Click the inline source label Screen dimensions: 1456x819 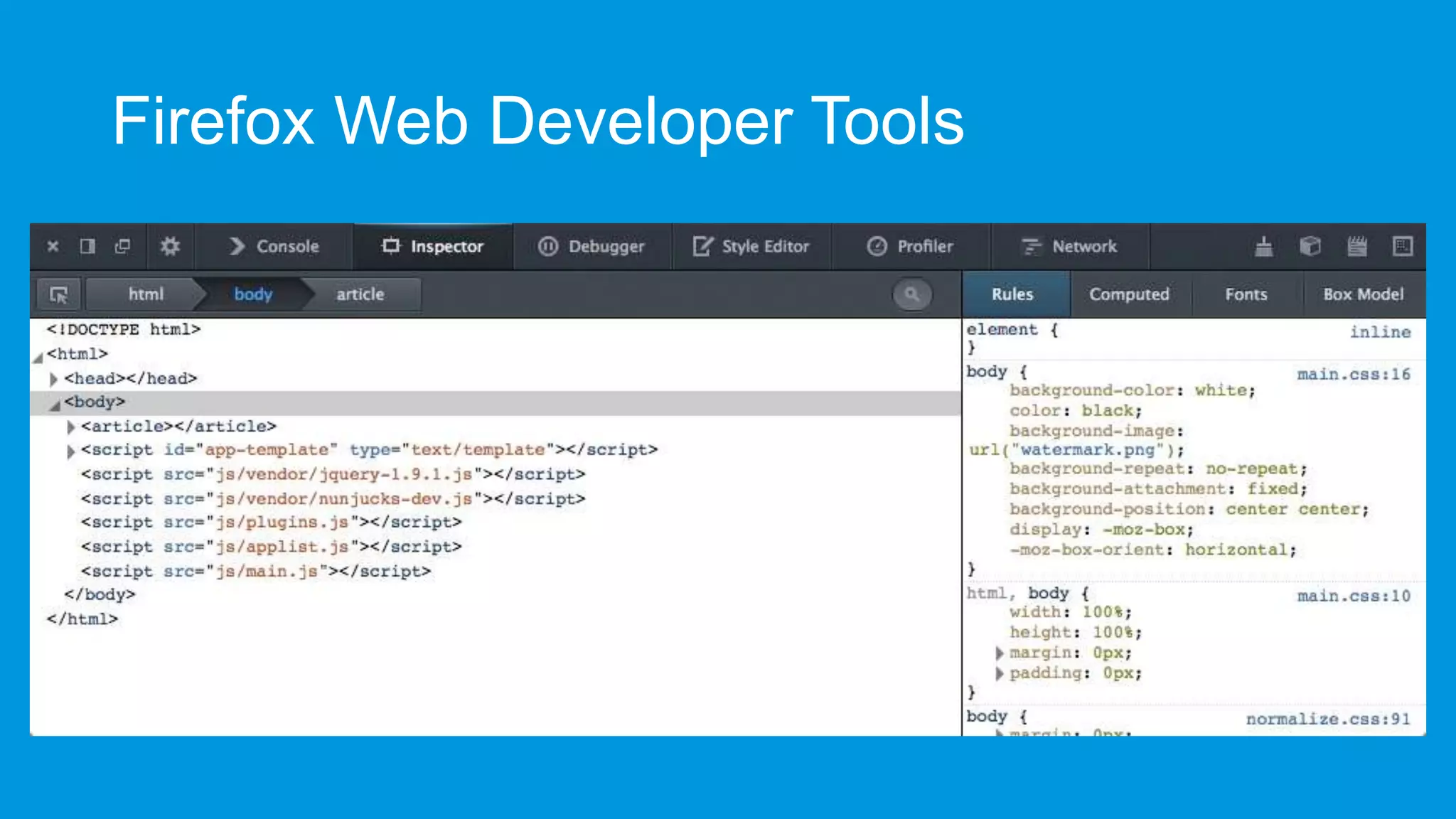pos(1381,332)
